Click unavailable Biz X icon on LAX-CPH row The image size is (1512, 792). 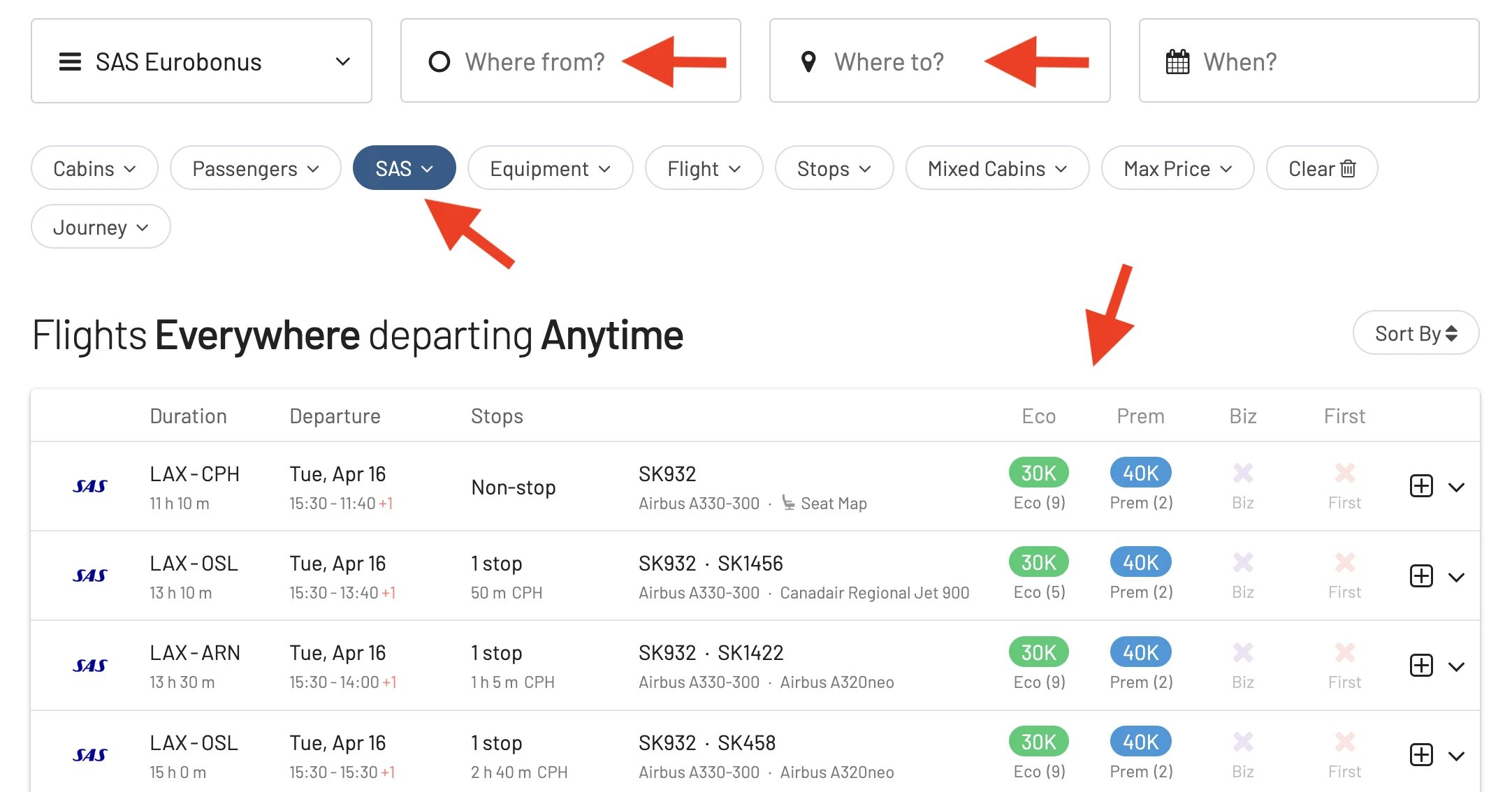tap(1242, 473)
